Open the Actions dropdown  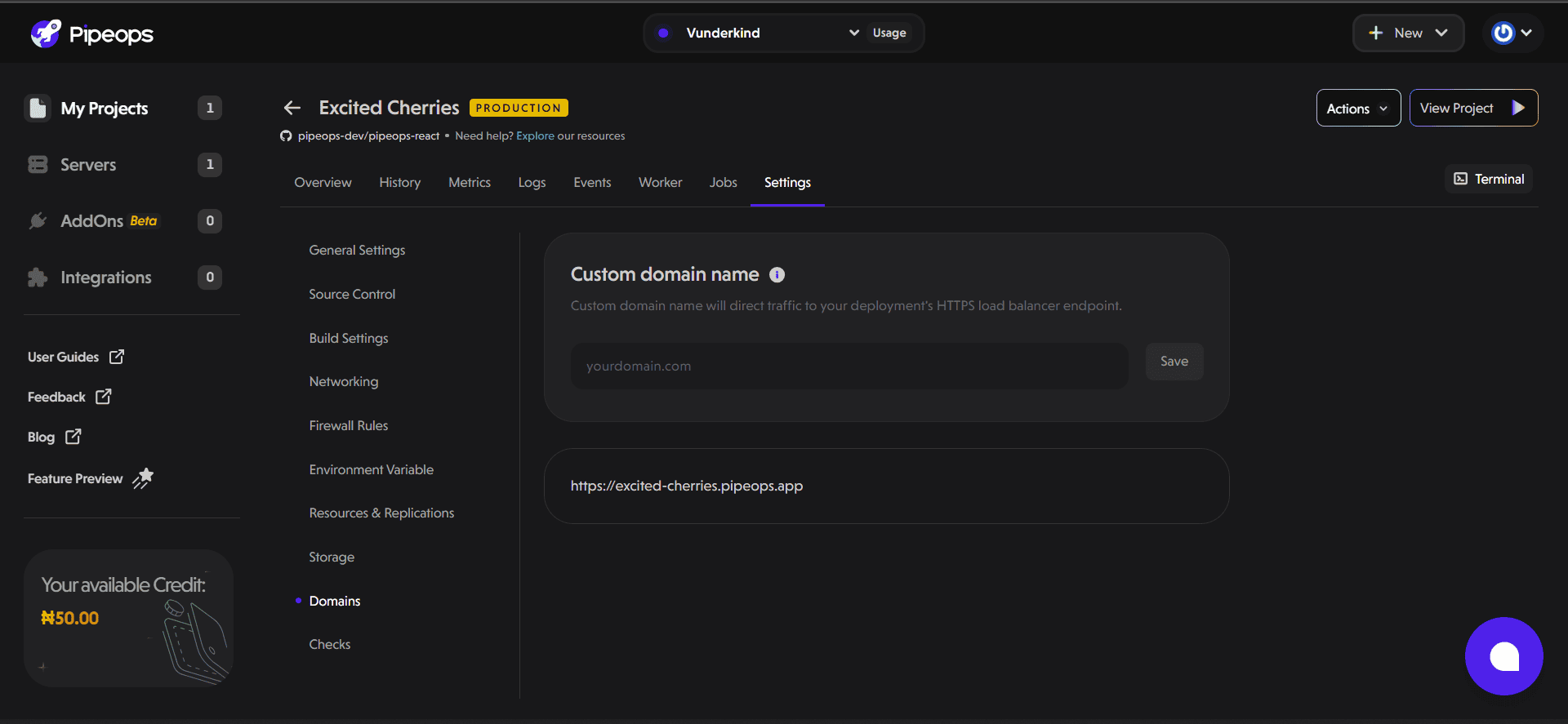click(x=1358, y=108)
